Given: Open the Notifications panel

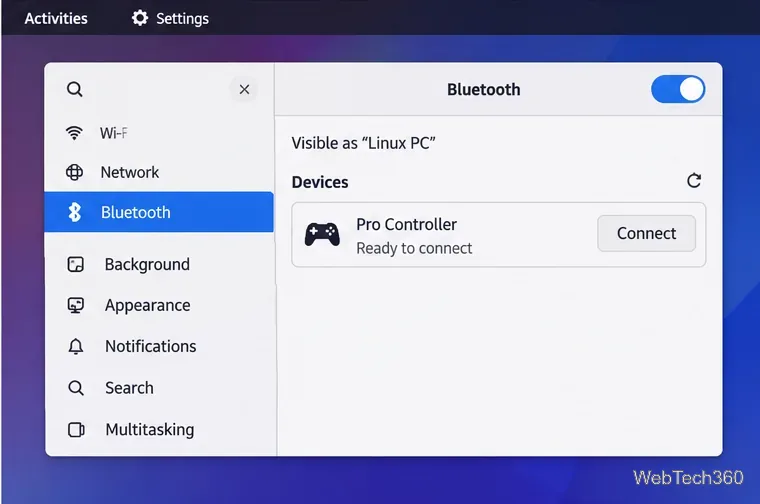Looking at the screenshot, I should [x=159, y=346].
